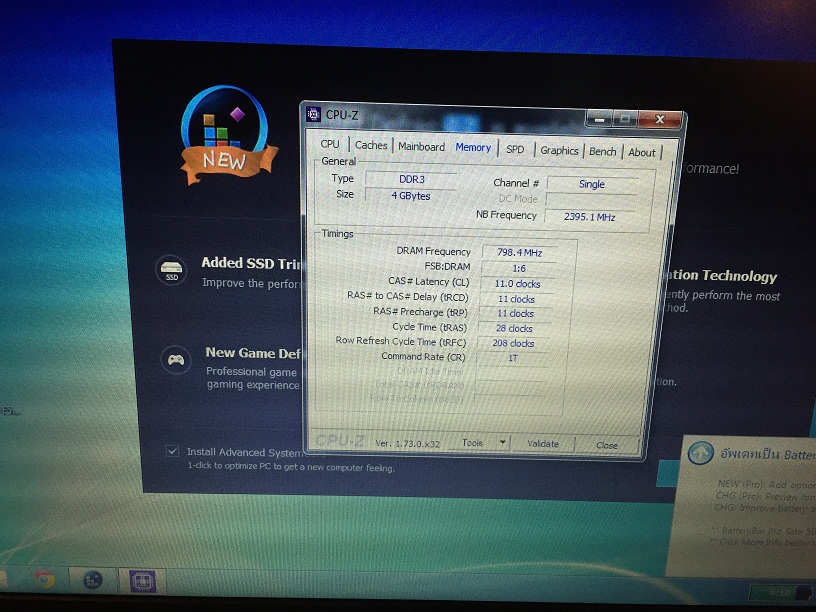Screen dimensions: 816x612
Task: Click the DDR3 type value
Action: [x=412, y=179]
